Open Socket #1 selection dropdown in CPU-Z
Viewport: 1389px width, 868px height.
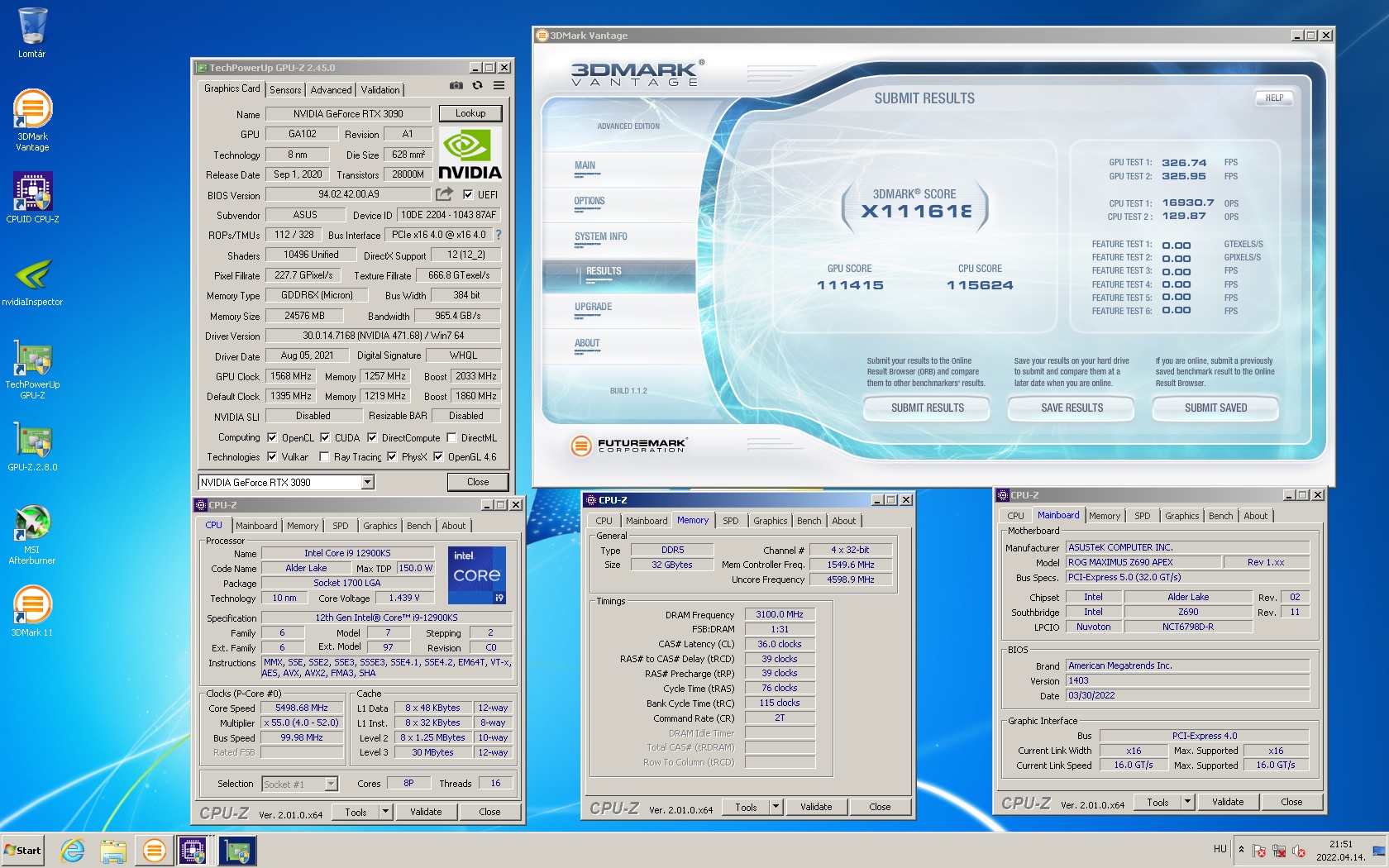coord(331,784)
